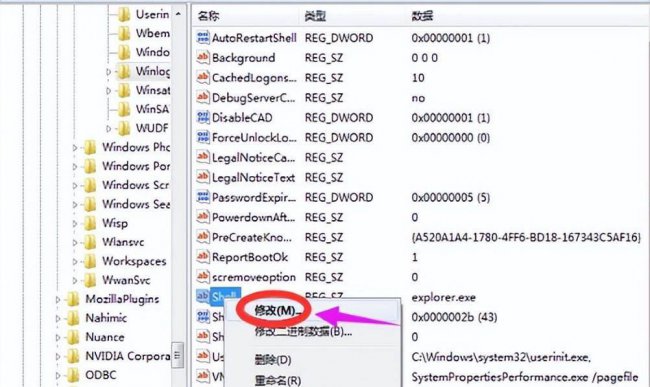Select the AutoRestartShell value name

(x=254, y=38)
